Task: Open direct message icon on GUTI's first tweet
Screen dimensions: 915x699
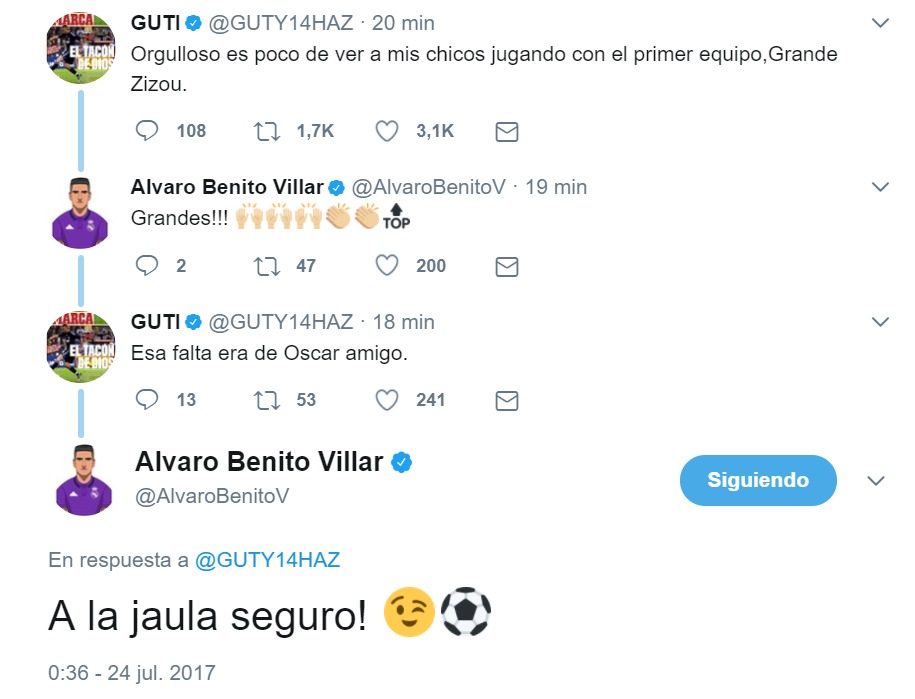Action: 506,130
